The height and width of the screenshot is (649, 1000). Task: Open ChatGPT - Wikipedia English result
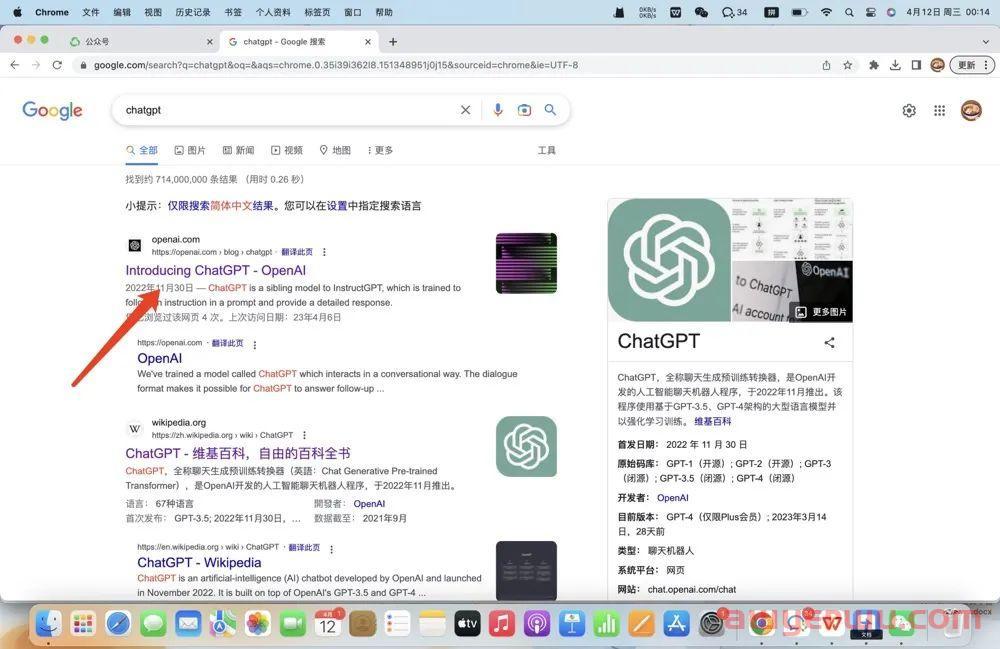(199, 562)
